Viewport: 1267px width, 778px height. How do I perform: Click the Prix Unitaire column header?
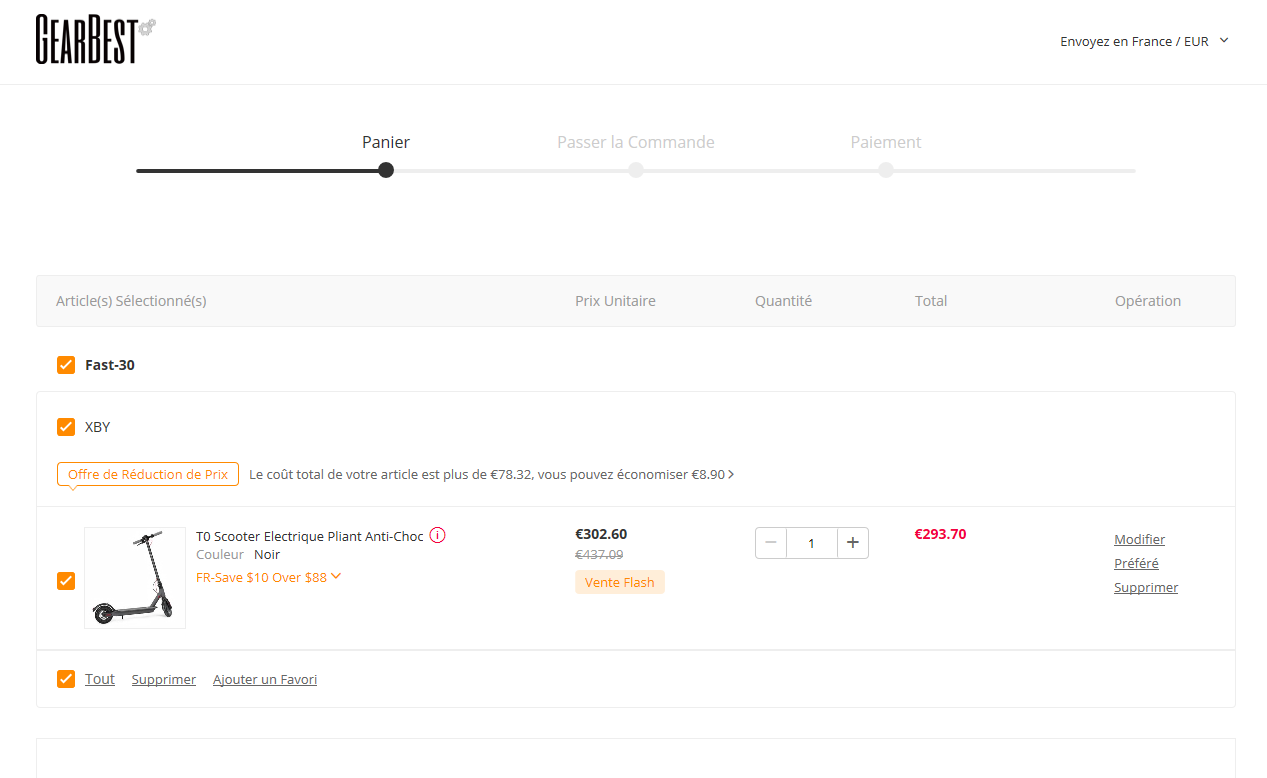pos(615,301)
